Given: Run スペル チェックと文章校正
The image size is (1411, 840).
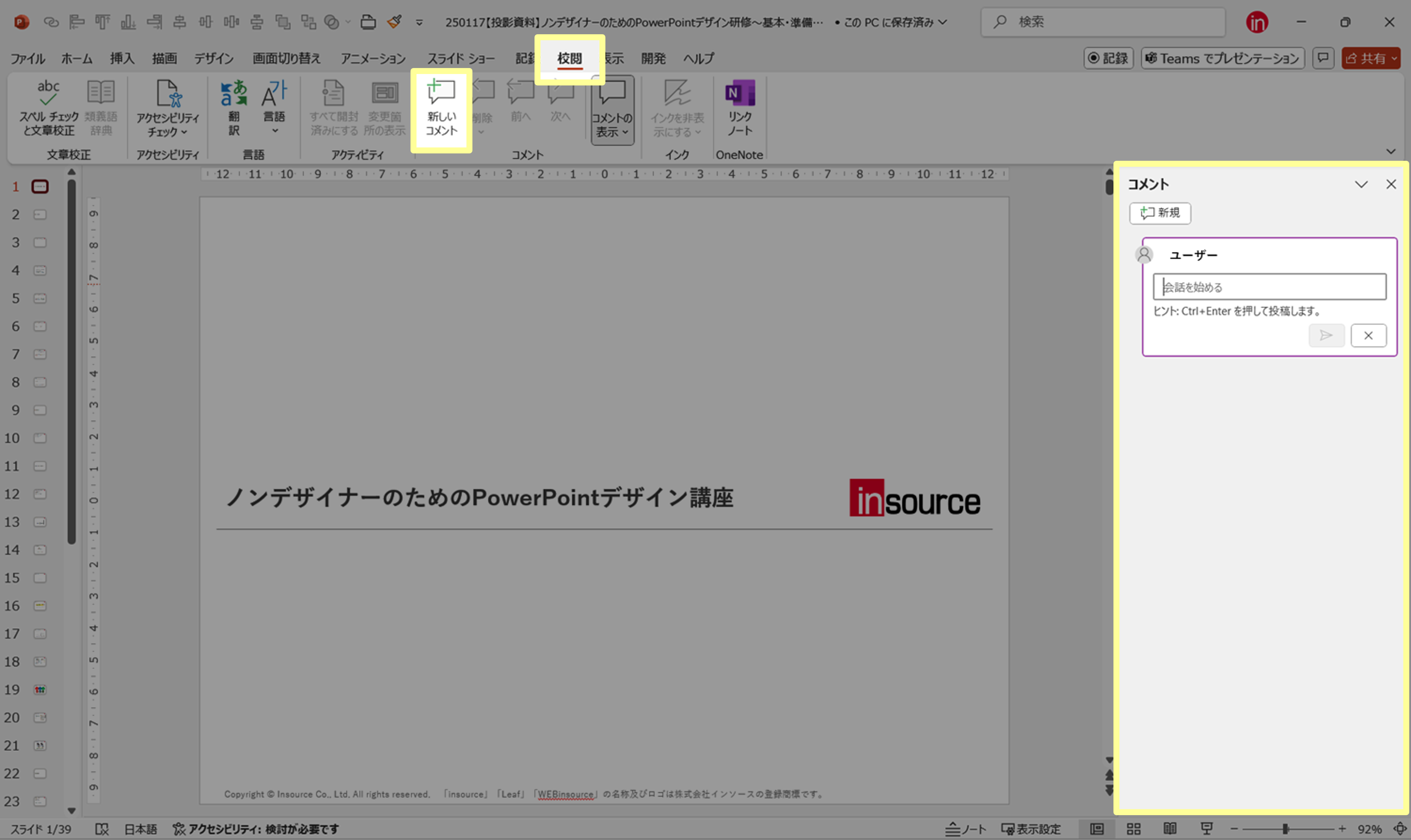Looking at the screenshot, I should click(49, 108).
